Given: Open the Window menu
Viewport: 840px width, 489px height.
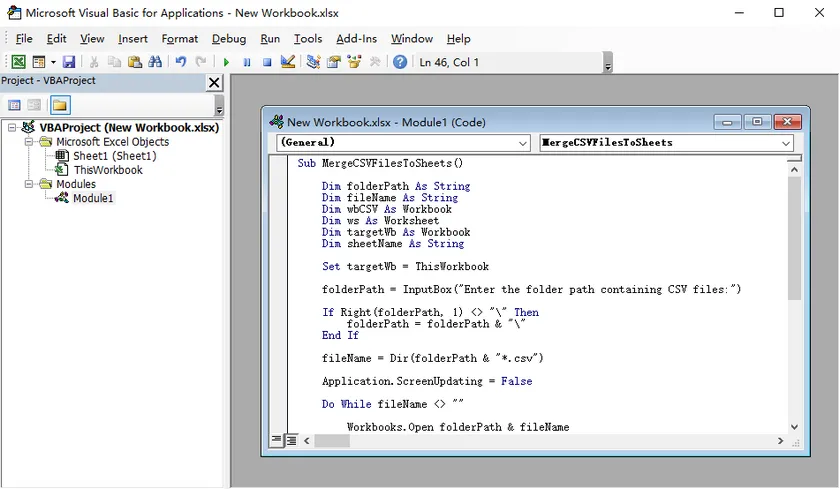Looking at the screenshot, I should click(x=411, y=39).
